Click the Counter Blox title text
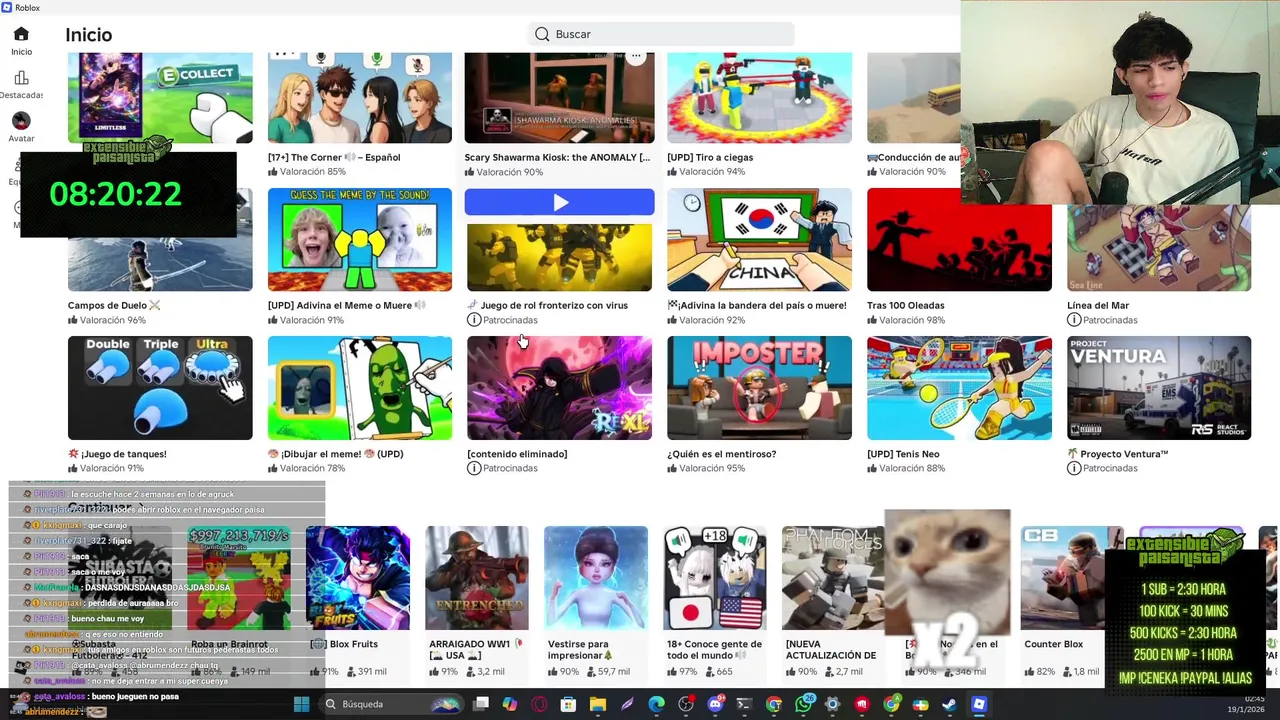1280x720 pixels. tap(1053, 644)
